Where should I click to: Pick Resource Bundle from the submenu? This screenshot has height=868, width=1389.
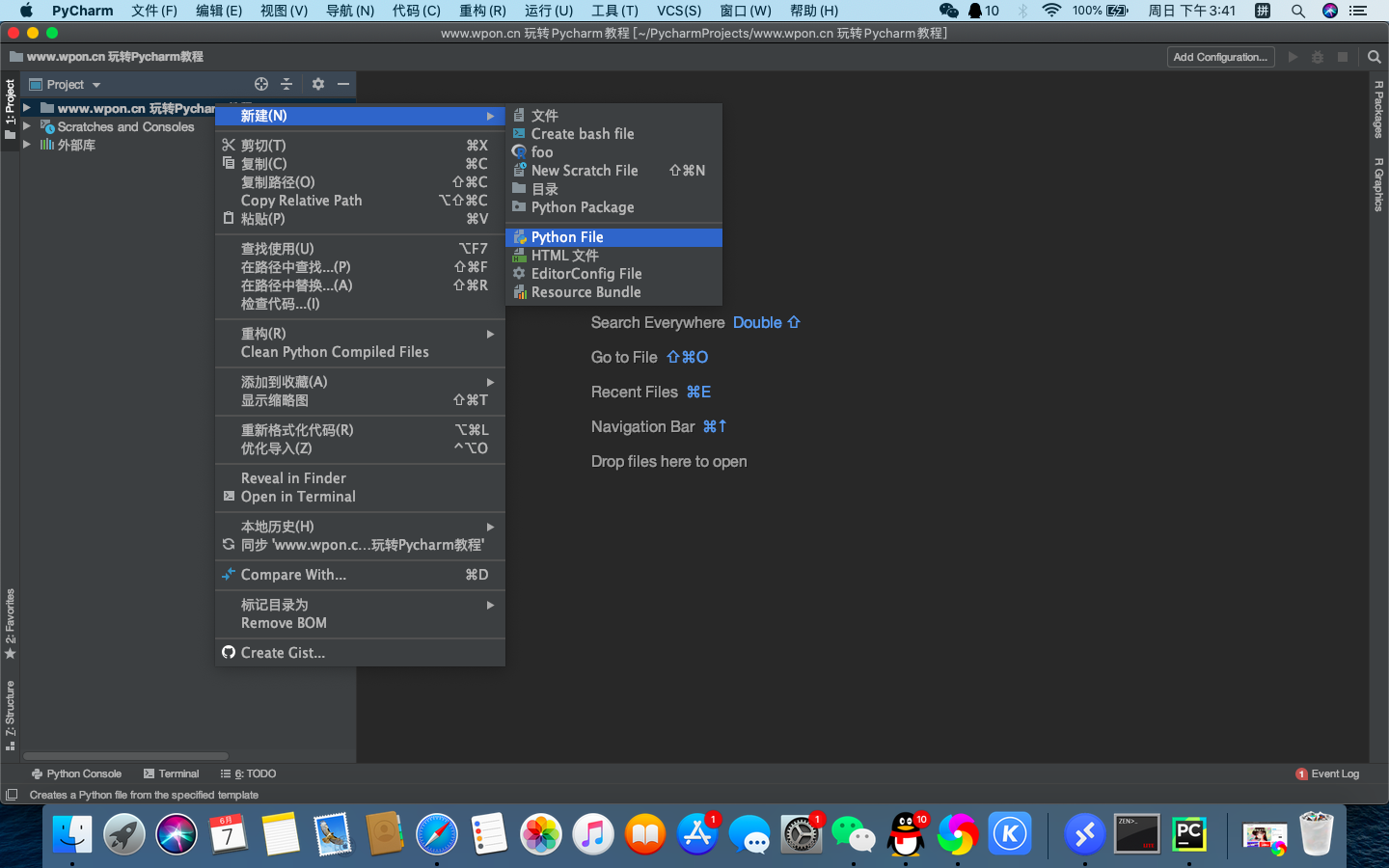[x=613, y=292]
